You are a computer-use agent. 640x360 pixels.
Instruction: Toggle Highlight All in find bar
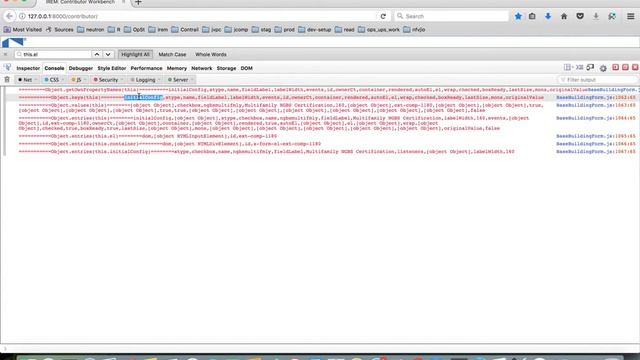click(x=135, y=54)
